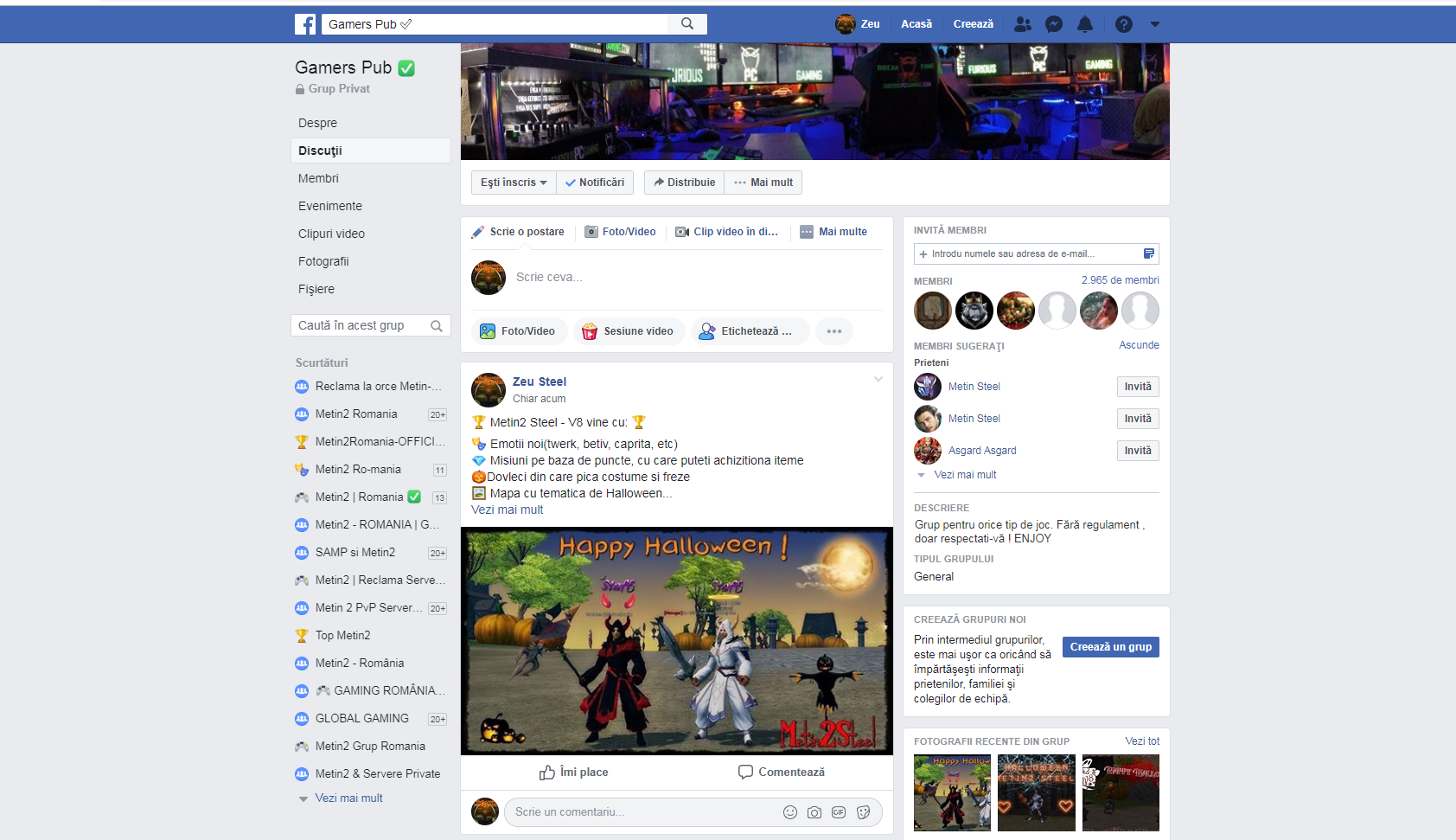Open the Creează menu
Image resolution: width=1456 pixels, height=840 pixels.
pyautogui.click(x=974, y=24)
